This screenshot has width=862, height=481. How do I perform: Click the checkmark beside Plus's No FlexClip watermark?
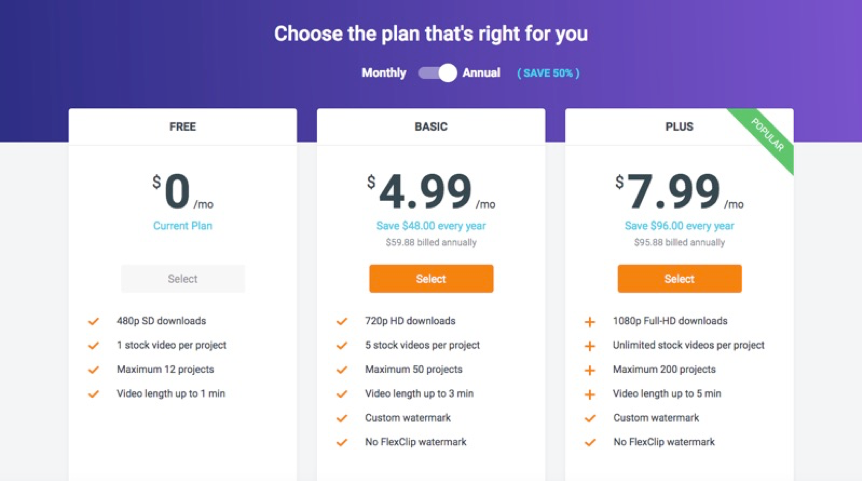[x=590, y=442]
